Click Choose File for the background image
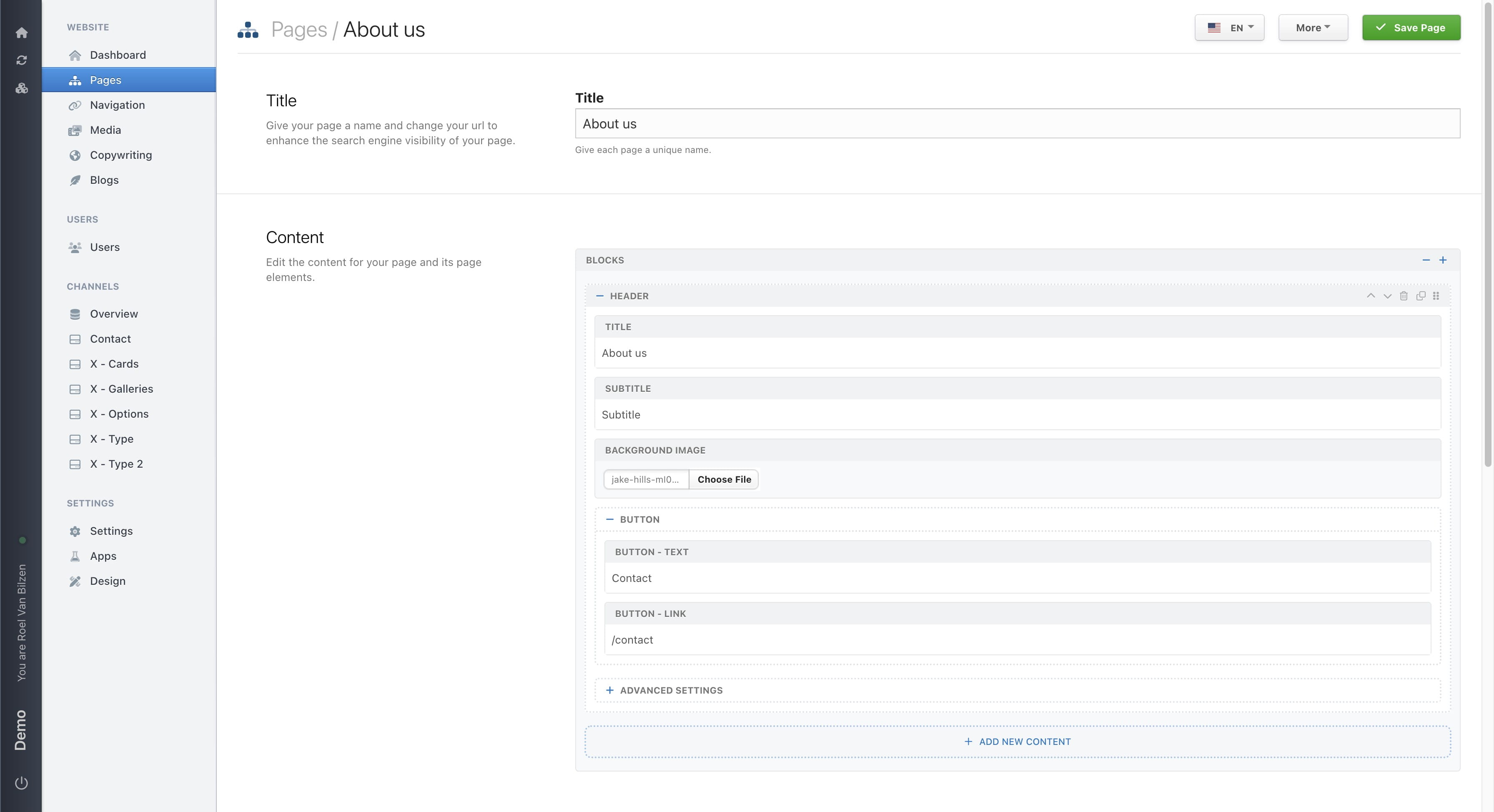Image resolution: width=1494 pixels, height=812 pixels. (x=723, y=479)
